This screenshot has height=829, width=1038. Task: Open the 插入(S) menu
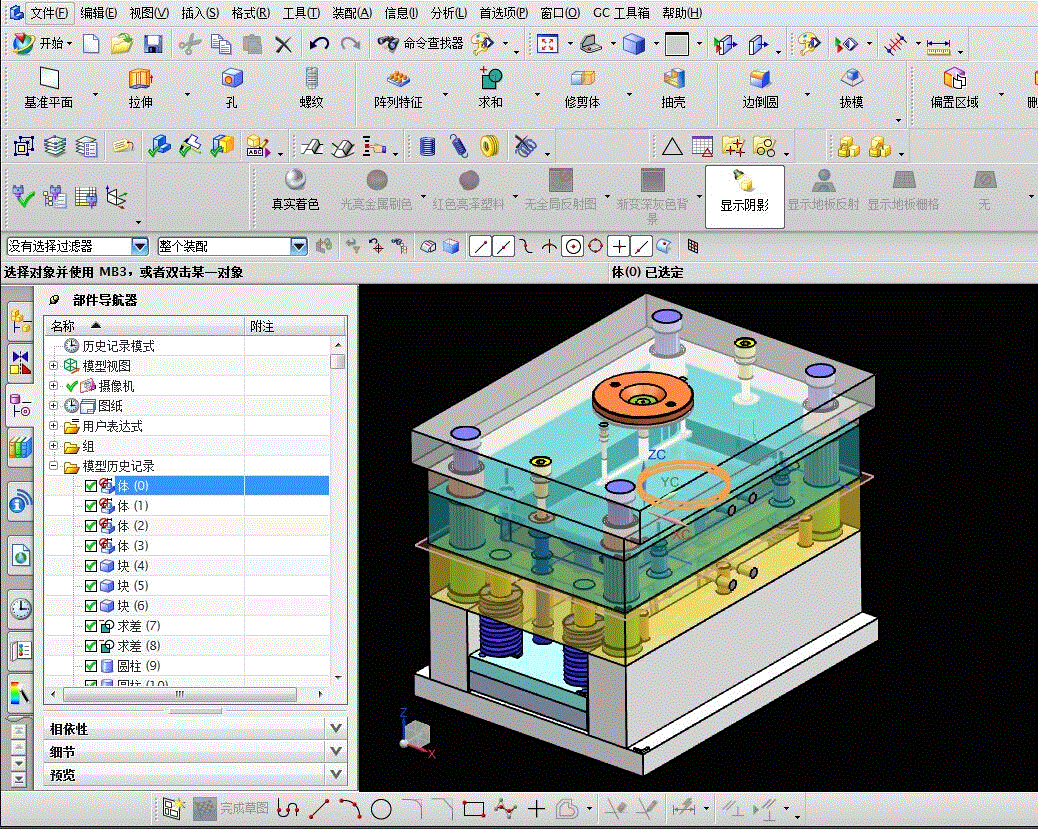pyautogui.click(x=200, y=13)
